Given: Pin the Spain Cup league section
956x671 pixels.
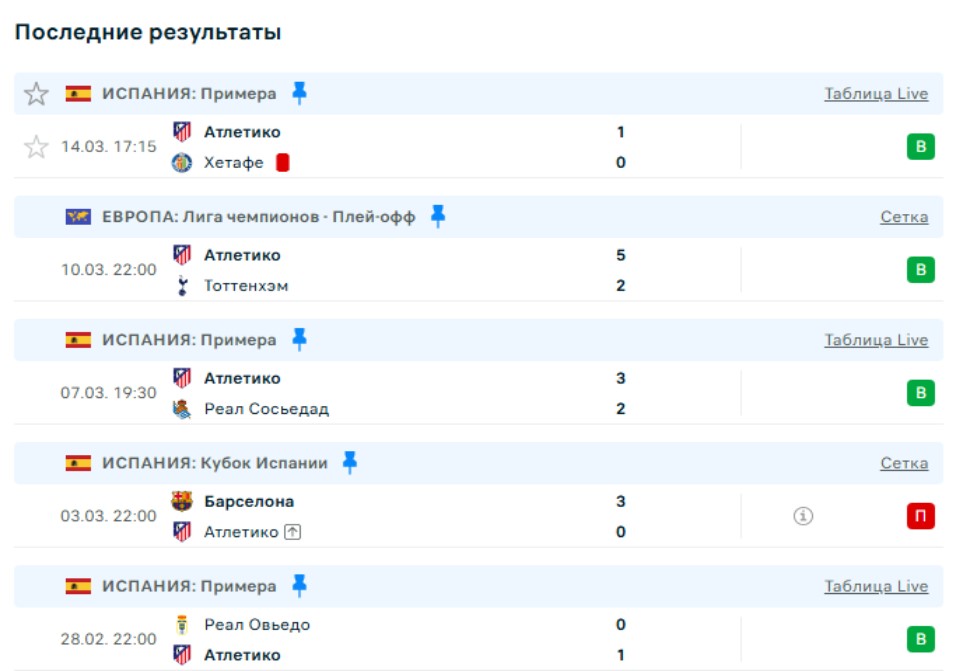Looking at the screenshot, I should (349, 462).
